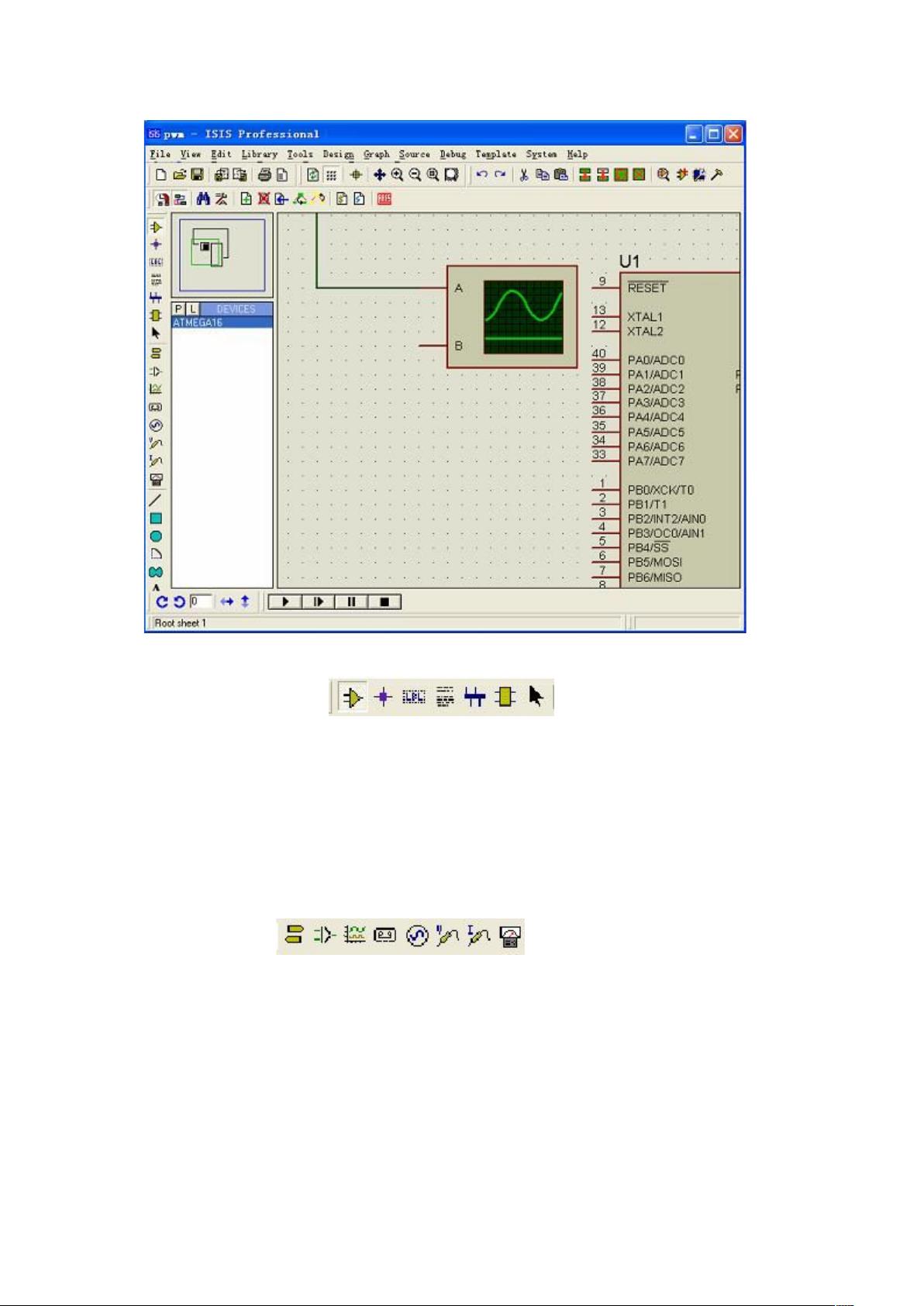Select ATMEGA16 in the devices list
This screenshot has height=1306, width=924.
pos(222,322)
